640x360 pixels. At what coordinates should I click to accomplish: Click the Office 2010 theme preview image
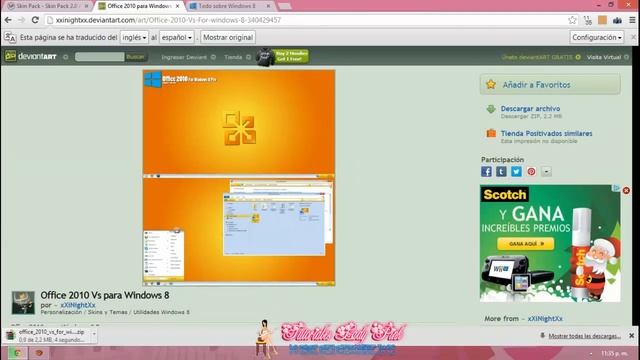pyautogui.click(x=239, y=178)
